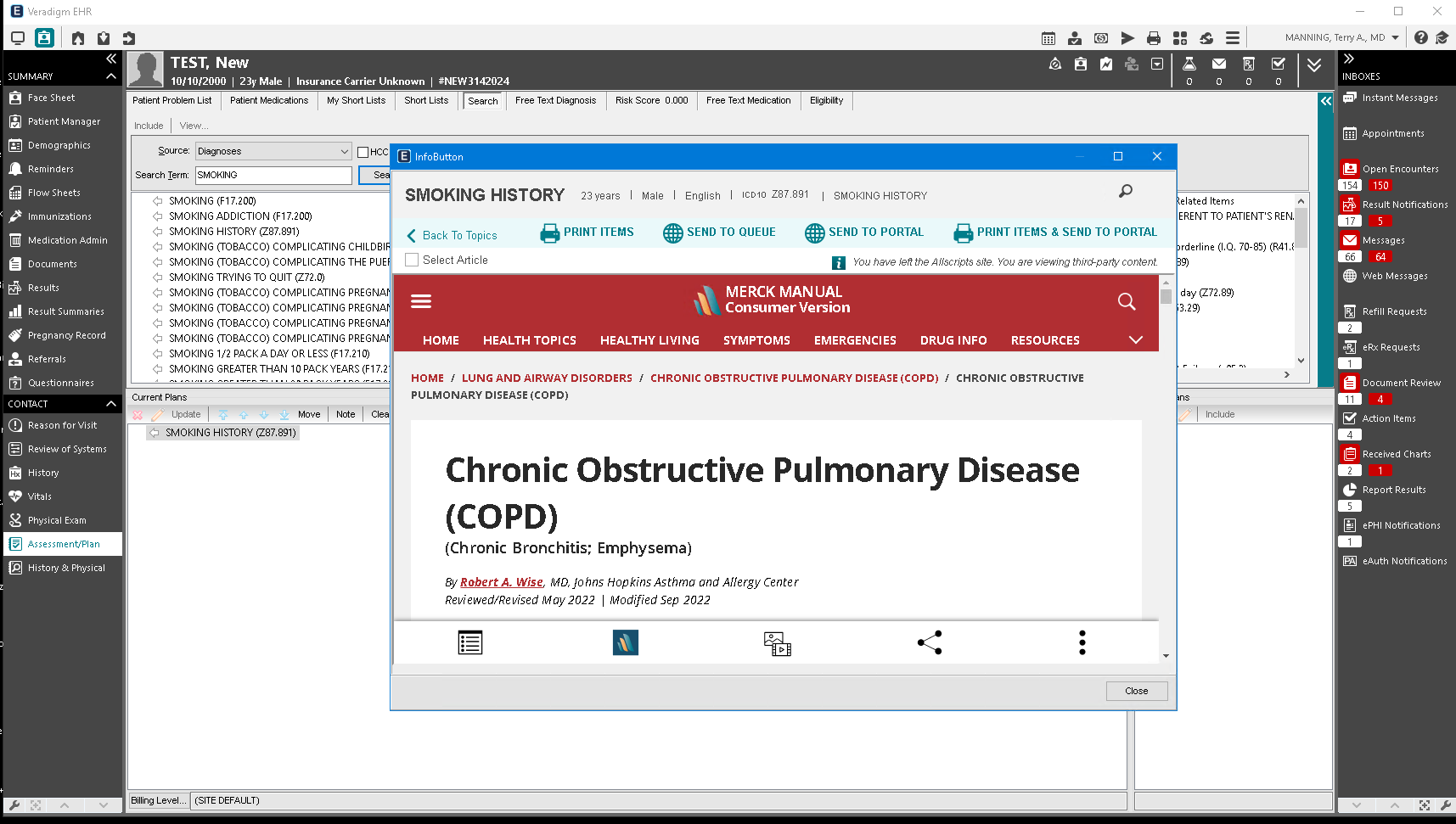This screenshot has width=1456, height=824.
Task: Select the calendar icon in the top toolbar
Action: (1048, 38)
